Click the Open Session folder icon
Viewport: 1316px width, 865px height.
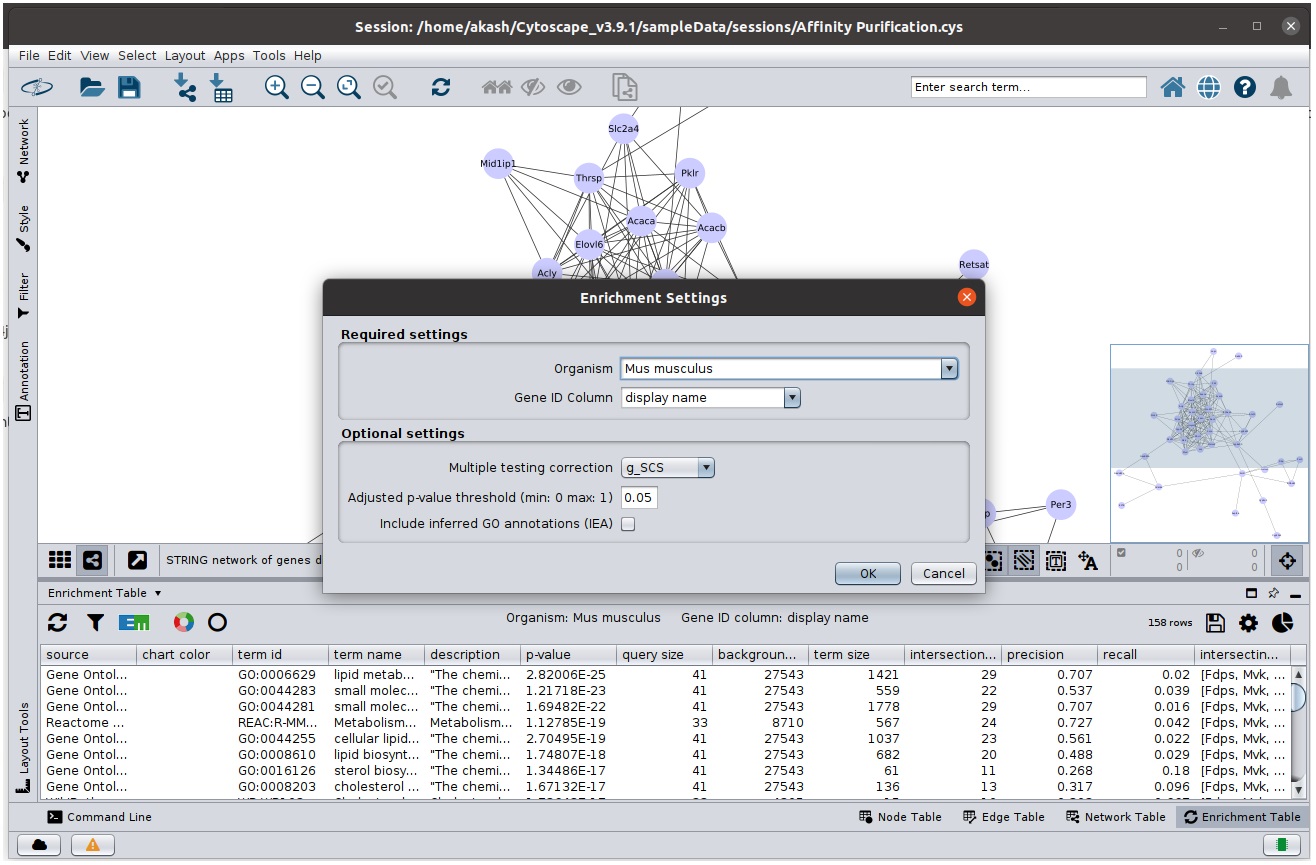point(92,88)
